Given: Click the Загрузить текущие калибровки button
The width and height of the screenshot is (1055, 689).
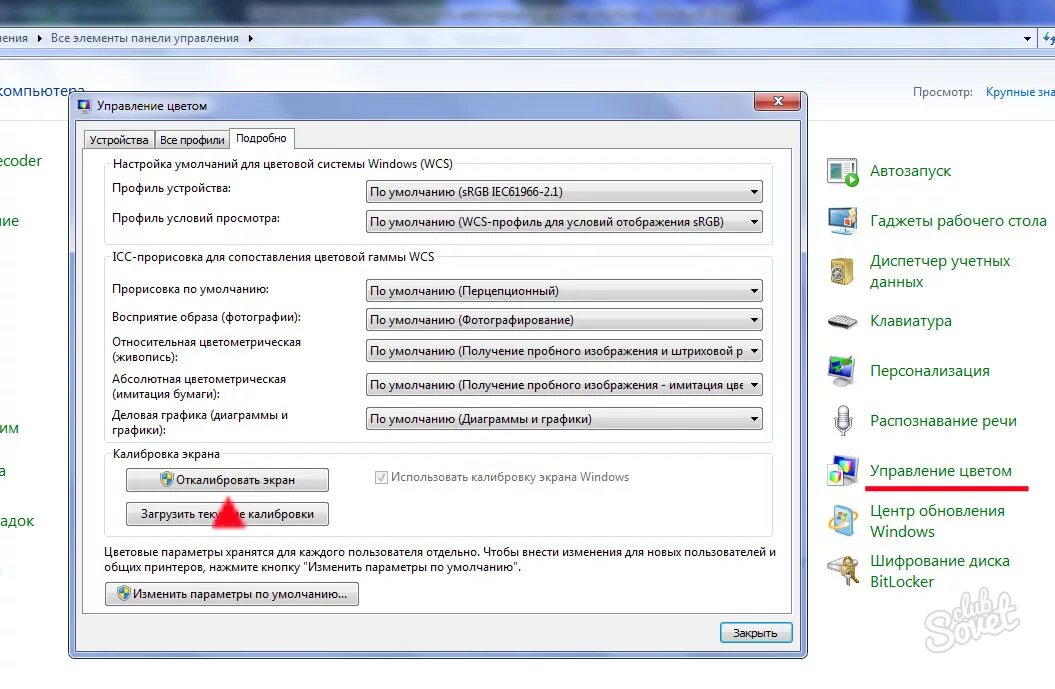Looking at the screenshot, I should [227, 514].
